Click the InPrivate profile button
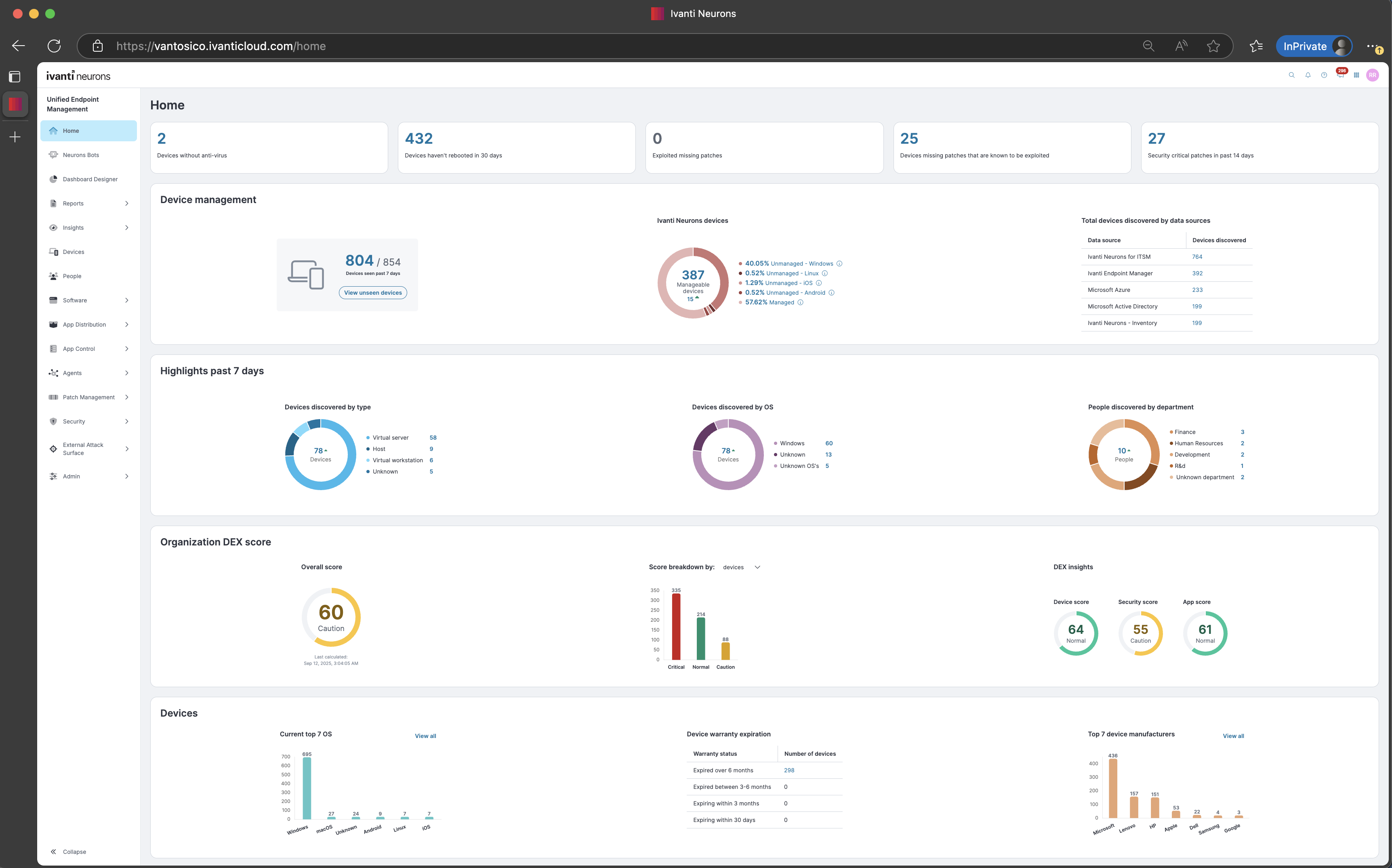This screenshot has width=1392, height=868. click(1314, 46)
